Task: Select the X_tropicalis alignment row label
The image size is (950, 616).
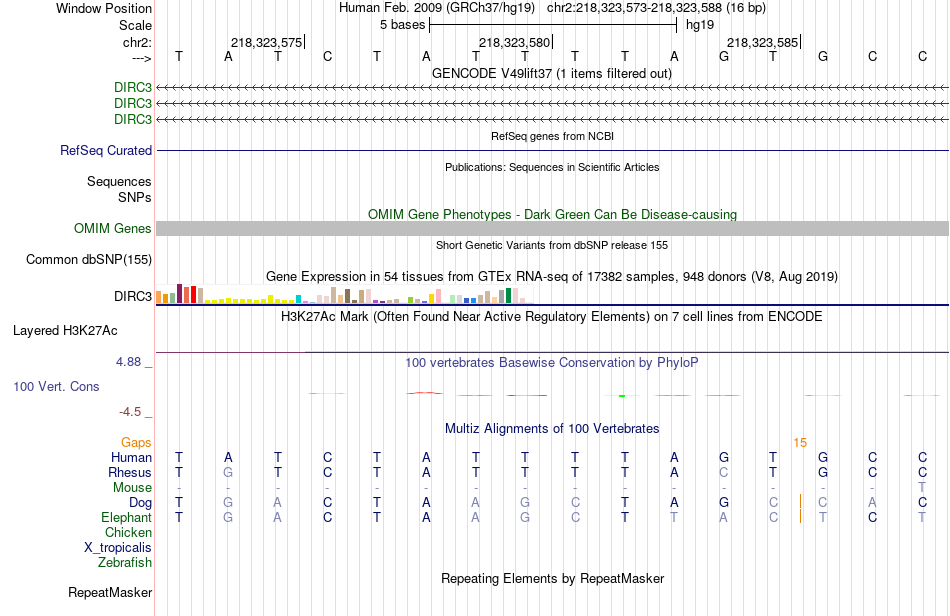Action: pos(118,548)
